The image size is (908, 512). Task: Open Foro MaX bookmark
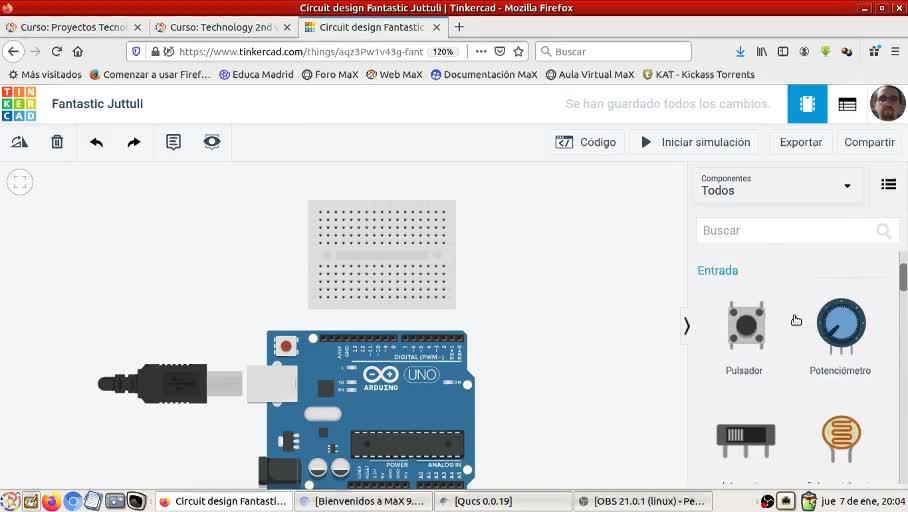pyautogui.click(x=329, y=74)
